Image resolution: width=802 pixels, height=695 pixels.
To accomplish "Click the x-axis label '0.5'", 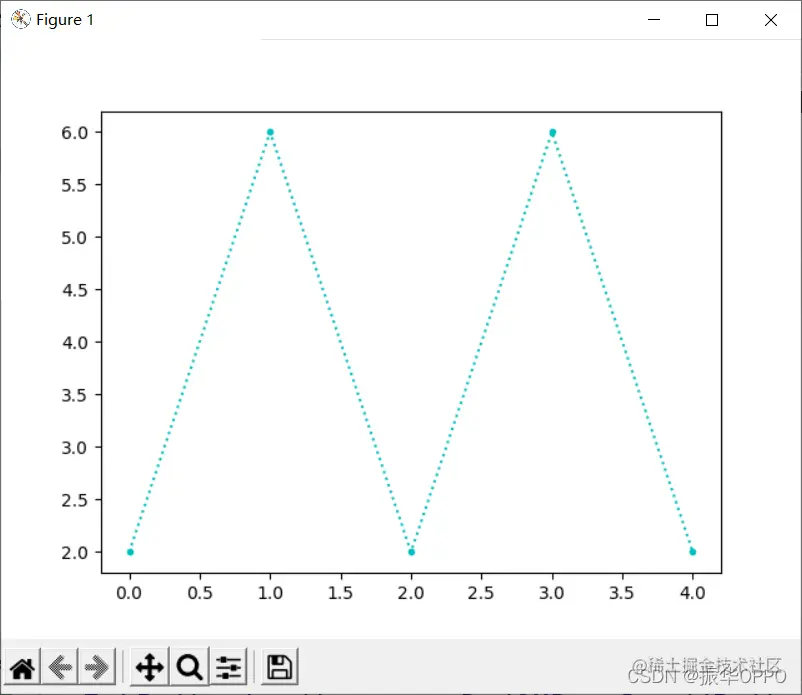I will click(x=200, y=593).
